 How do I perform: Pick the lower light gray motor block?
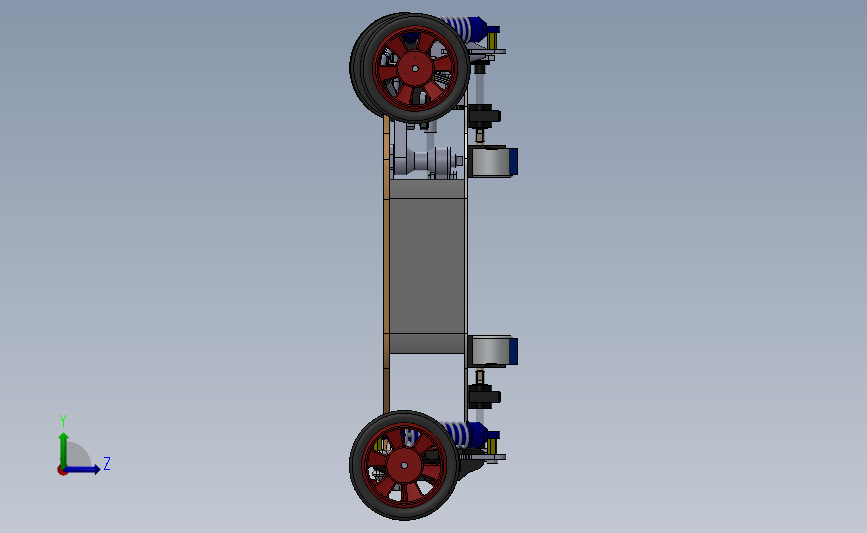coord(489,351)
